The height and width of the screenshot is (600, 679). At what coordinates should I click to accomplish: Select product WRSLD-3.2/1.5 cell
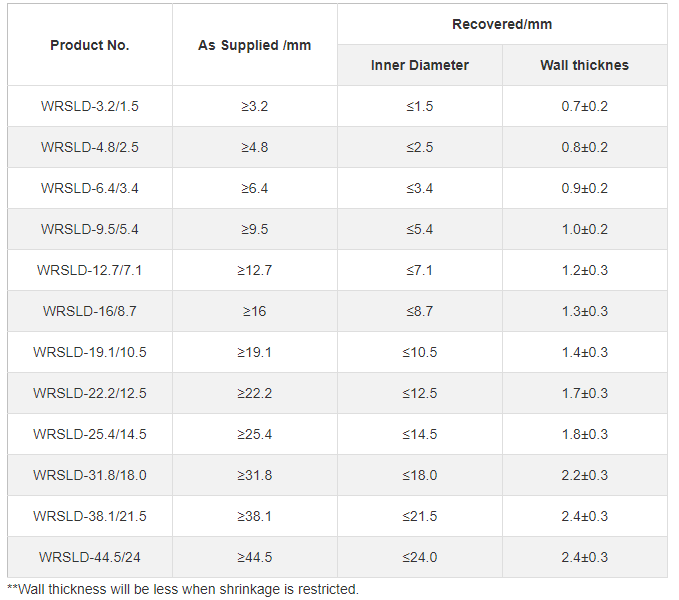click(90, 106)
